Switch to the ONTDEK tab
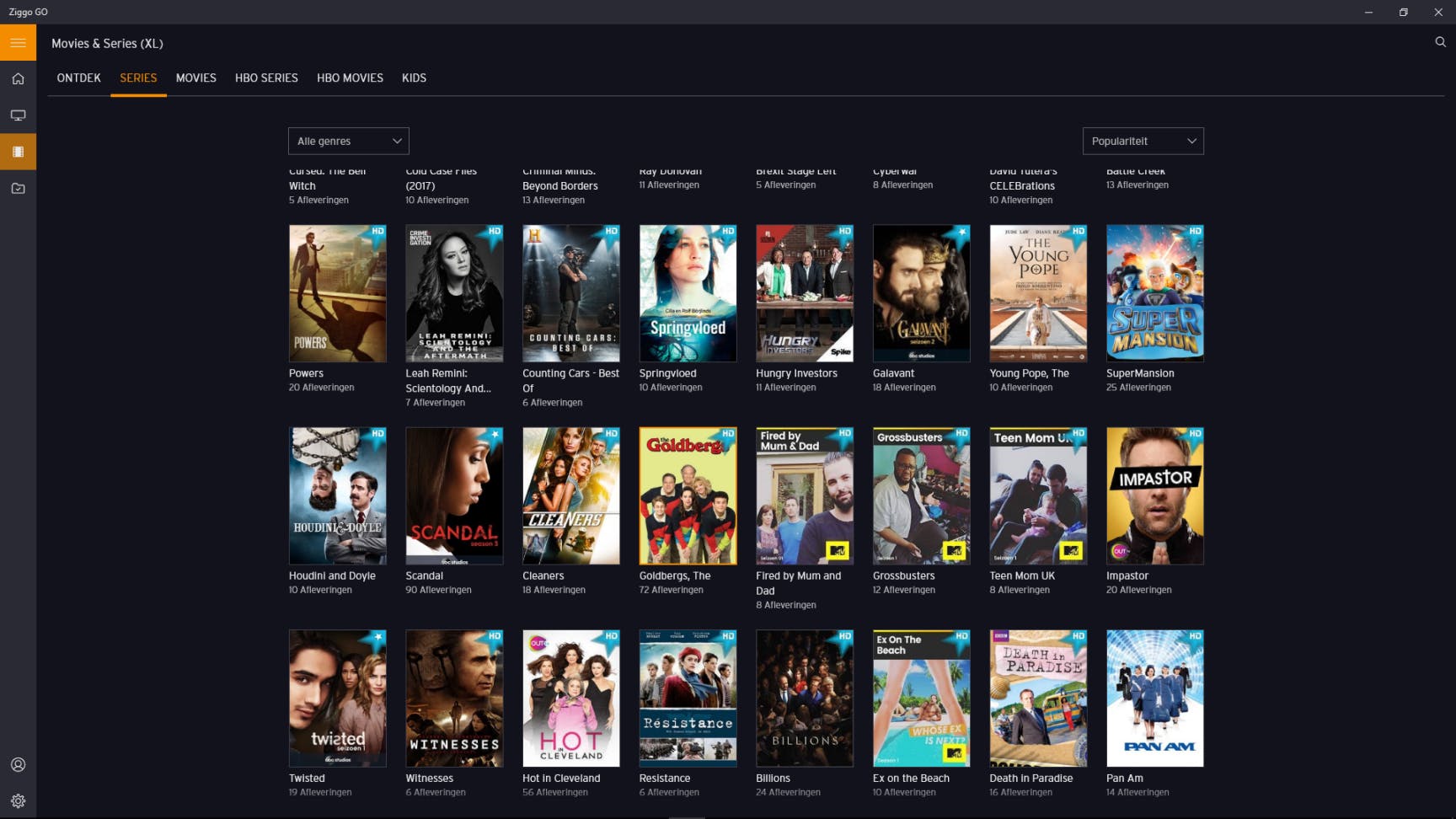The image size is (1456, 819). 79,78
